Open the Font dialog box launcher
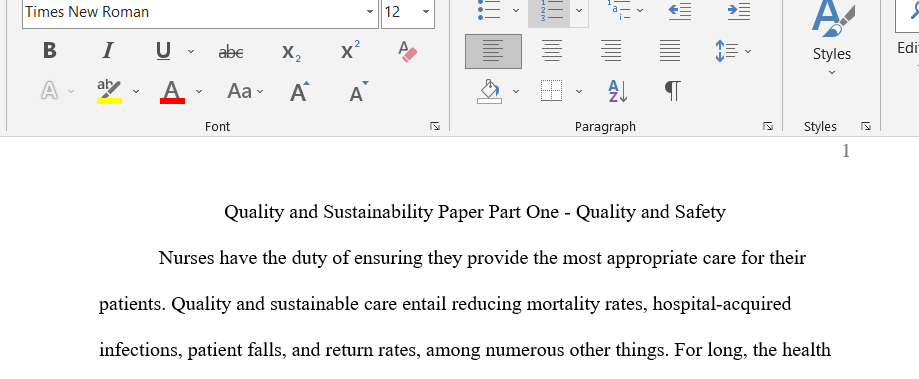This screenshot has width=919, height=379. coord(435,126)
